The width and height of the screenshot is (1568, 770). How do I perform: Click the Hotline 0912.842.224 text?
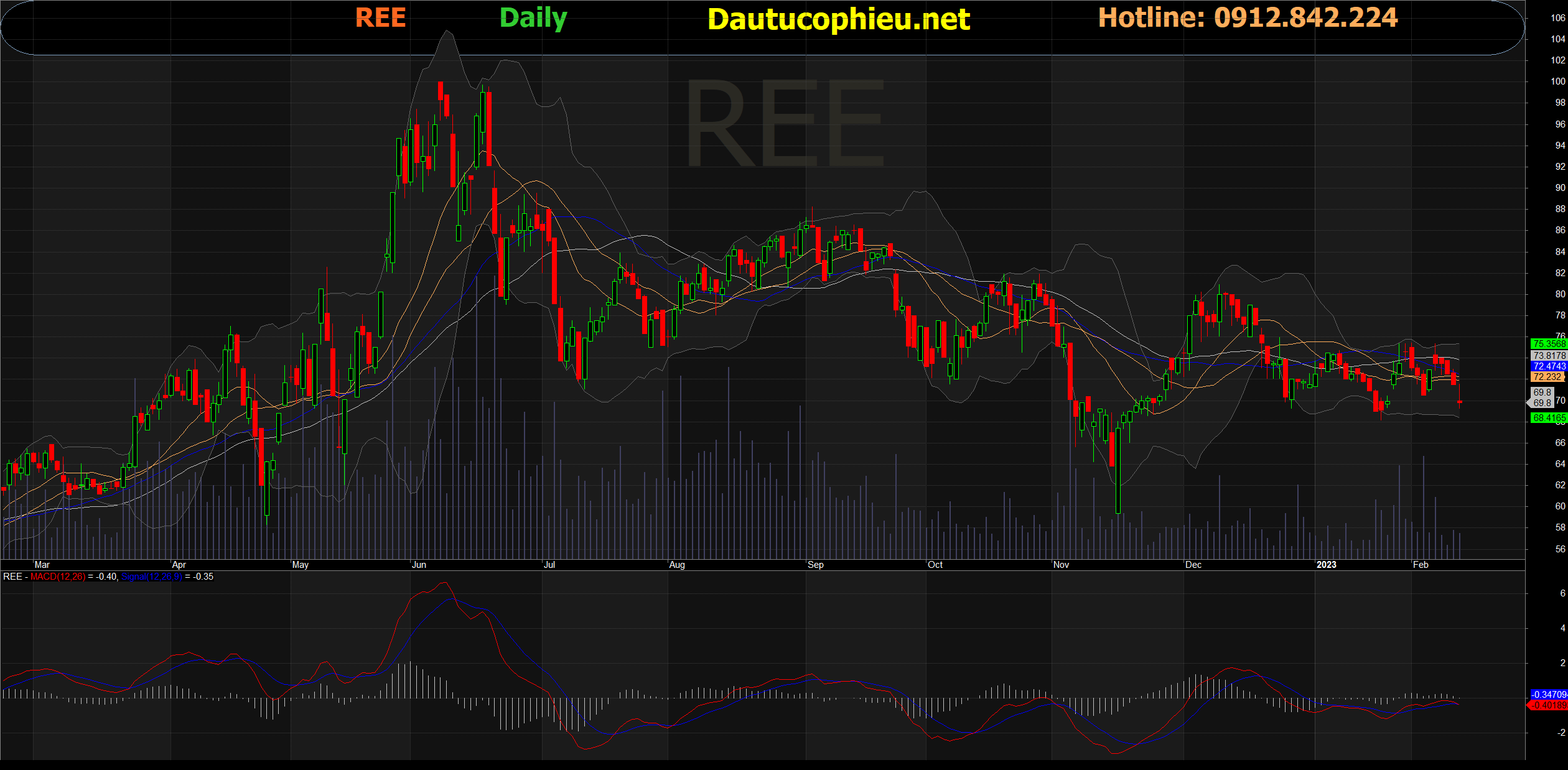coord(1248,17)
